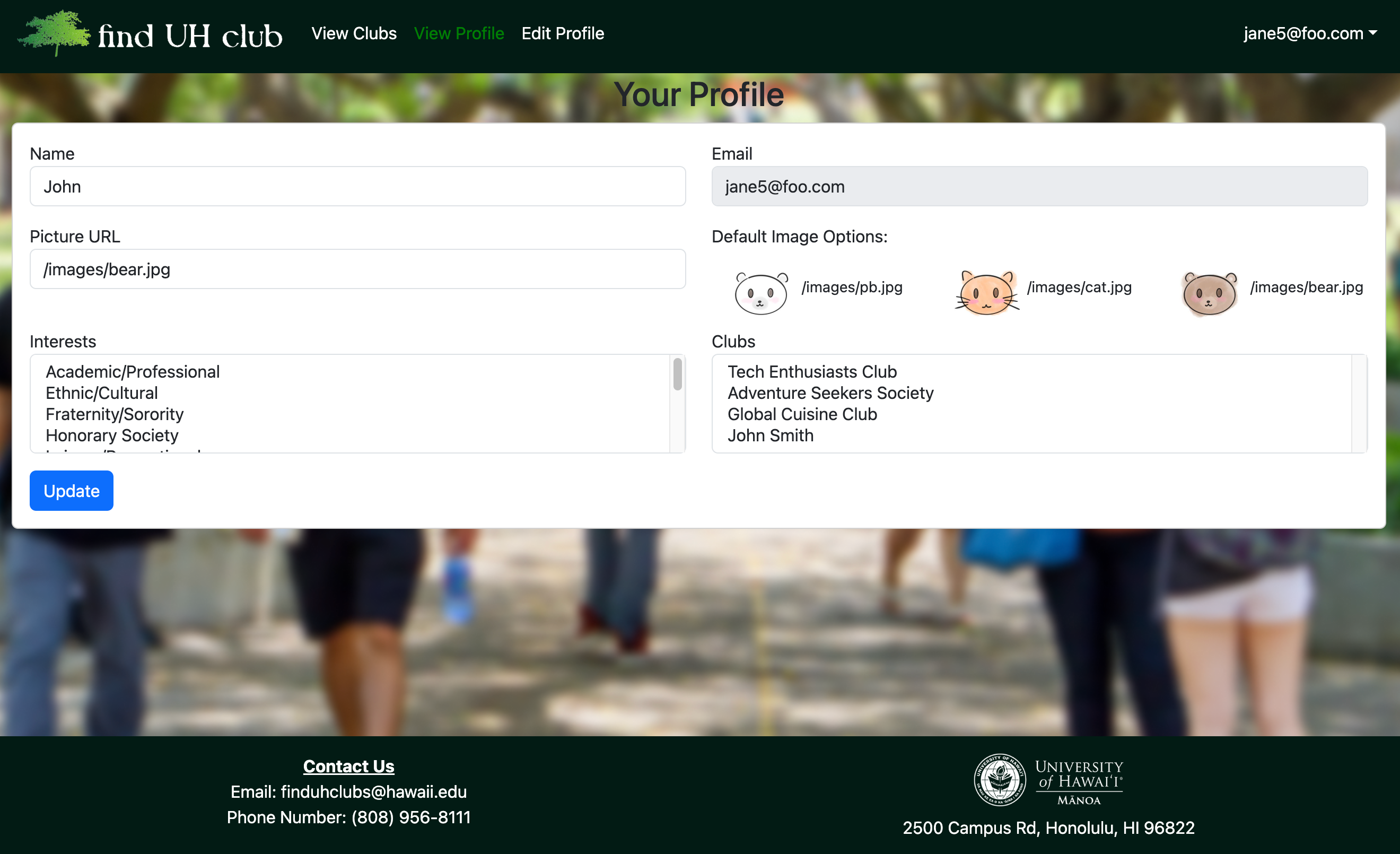Select Tech Enthusiasts Club in Clubs list
The image size is (1400, 854).
[x=1031, y=372]
